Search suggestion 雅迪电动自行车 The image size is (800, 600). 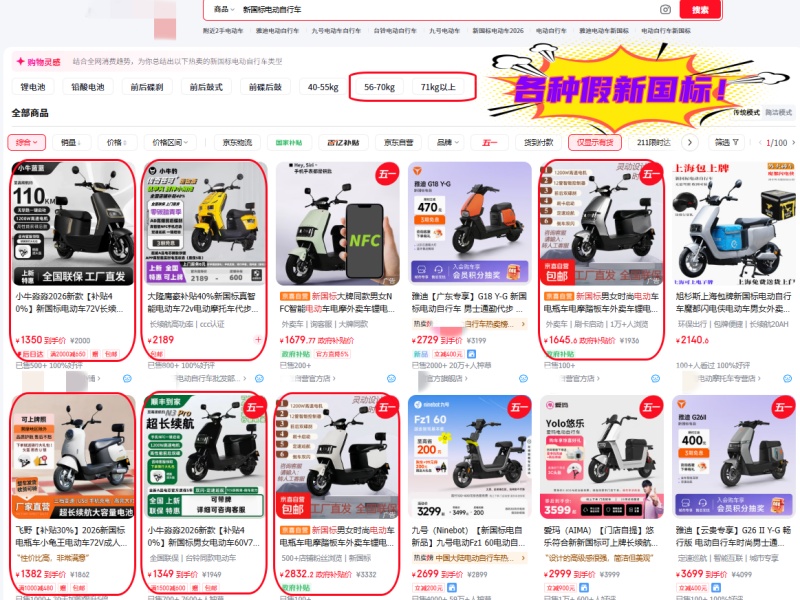pos(278,31)
